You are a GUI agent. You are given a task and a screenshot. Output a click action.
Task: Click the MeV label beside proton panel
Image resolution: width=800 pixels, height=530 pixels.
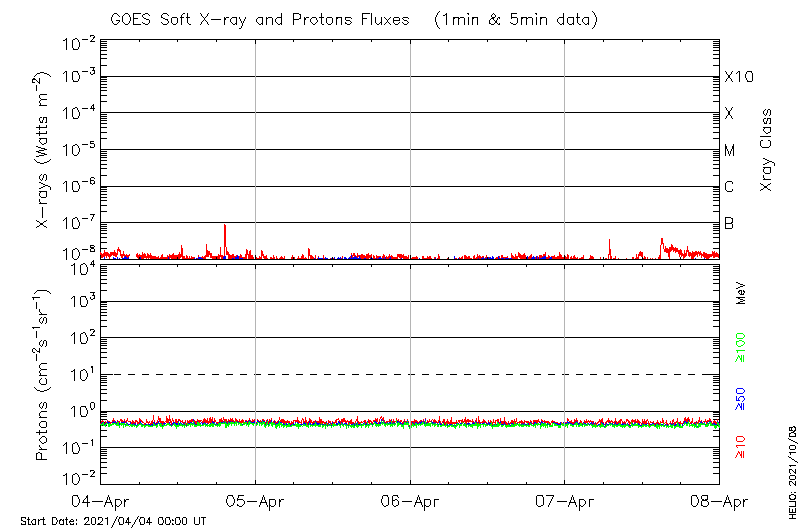[741, 293]
